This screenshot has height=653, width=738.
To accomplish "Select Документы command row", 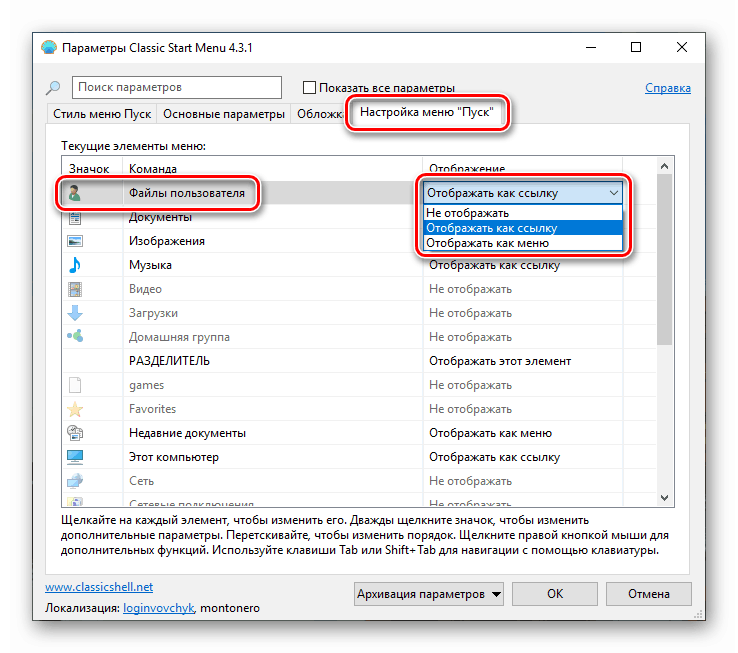I will pos(160,217).
